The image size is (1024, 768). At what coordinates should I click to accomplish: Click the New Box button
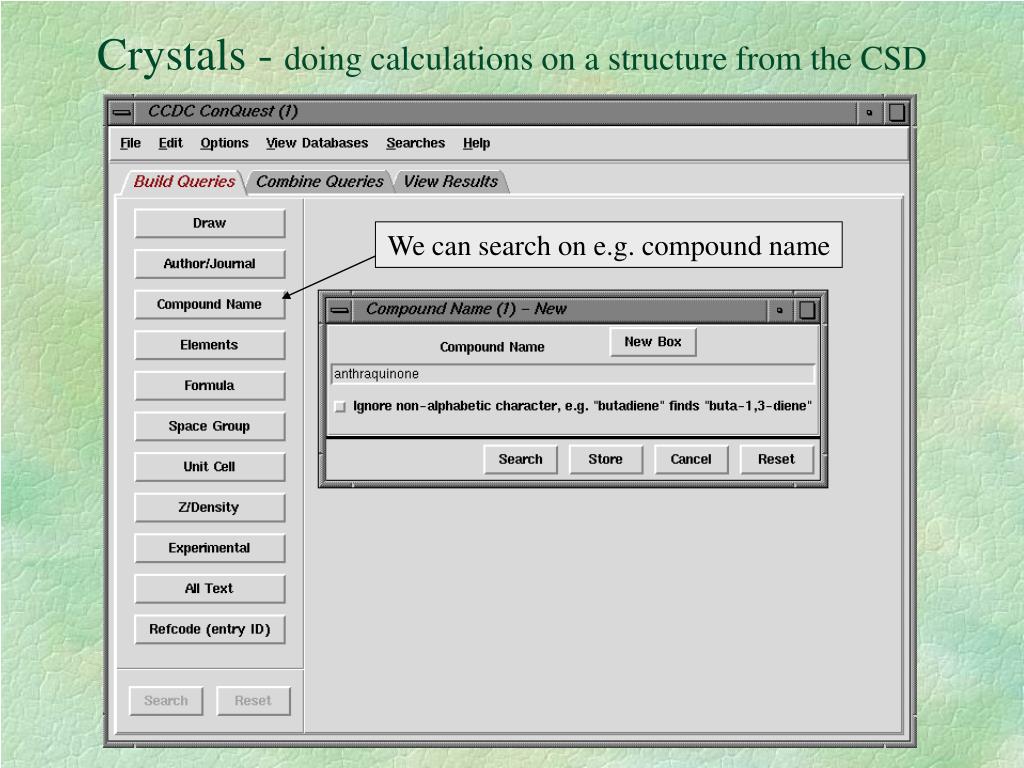pyautogui.click(x=653, y=342)
